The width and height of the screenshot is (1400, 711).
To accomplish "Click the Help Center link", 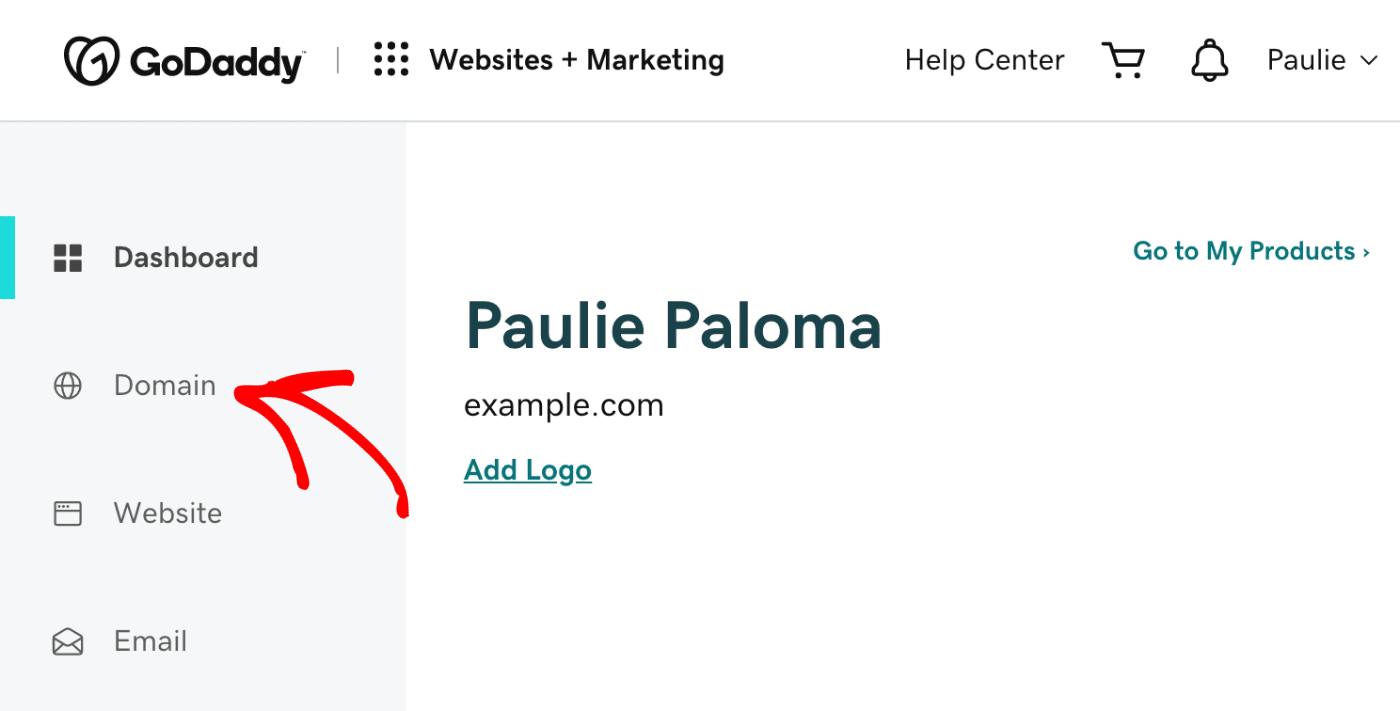I will 984,59.
